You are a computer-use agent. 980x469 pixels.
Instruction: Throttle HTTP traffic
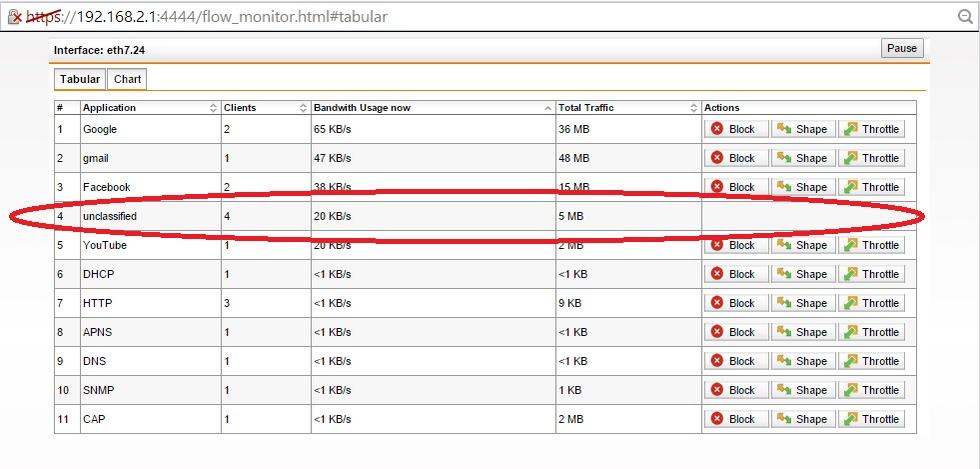pos(871,303)
